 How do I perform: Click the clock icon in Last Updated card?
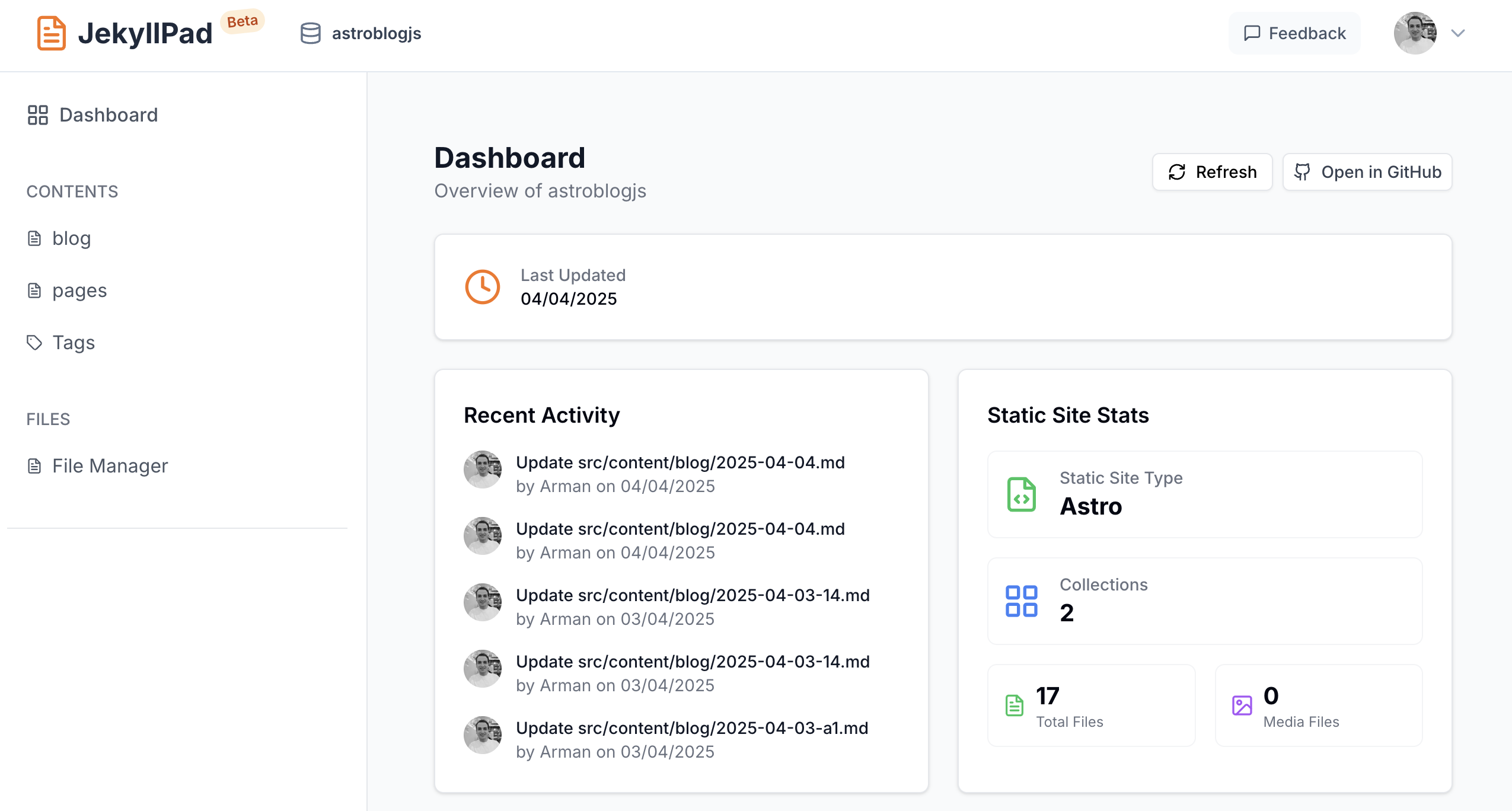pos(482,287)
